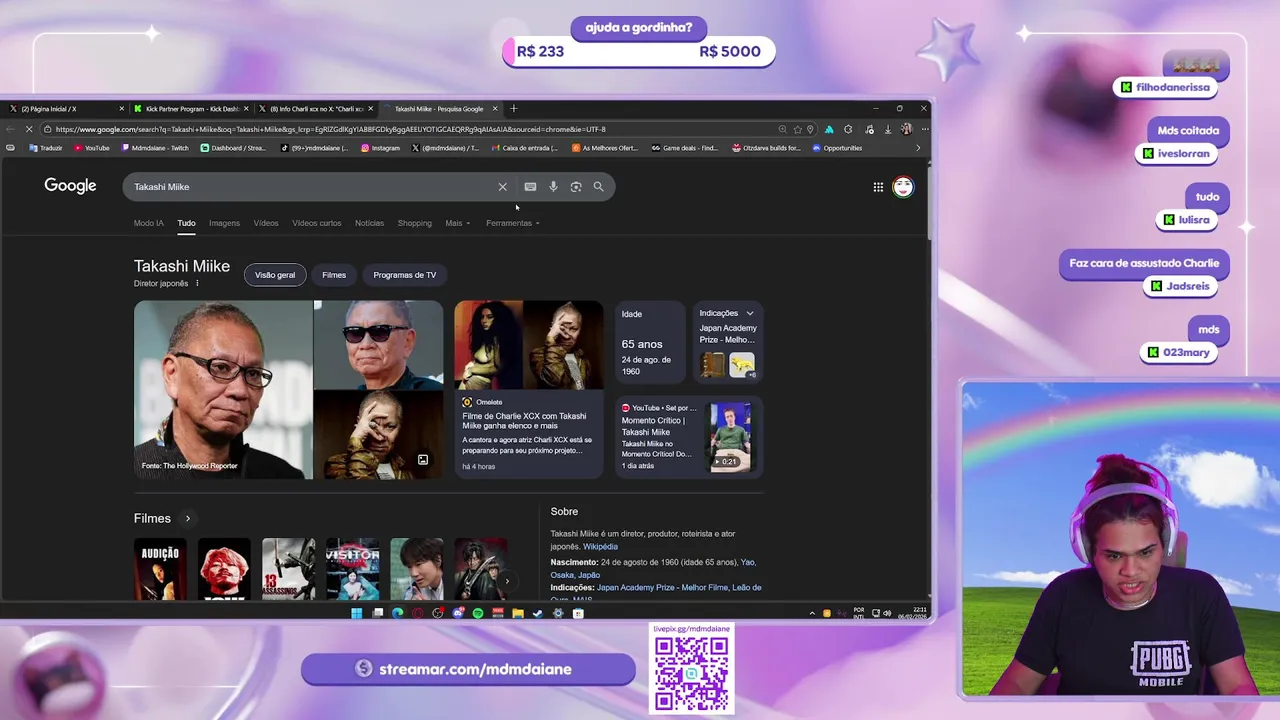Open Windows Start menu
This screenshot has height=720, width=1280.
356,613
